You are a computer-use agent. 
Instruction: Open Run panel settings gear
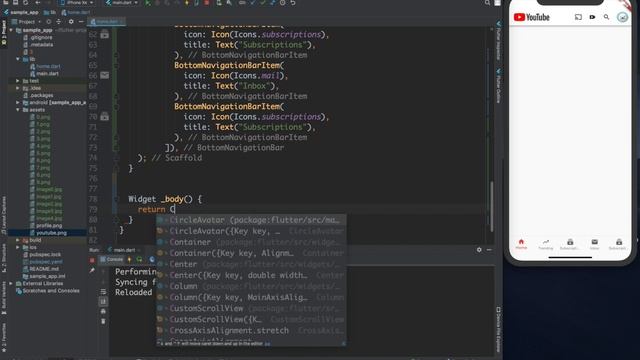click(479, 249)
